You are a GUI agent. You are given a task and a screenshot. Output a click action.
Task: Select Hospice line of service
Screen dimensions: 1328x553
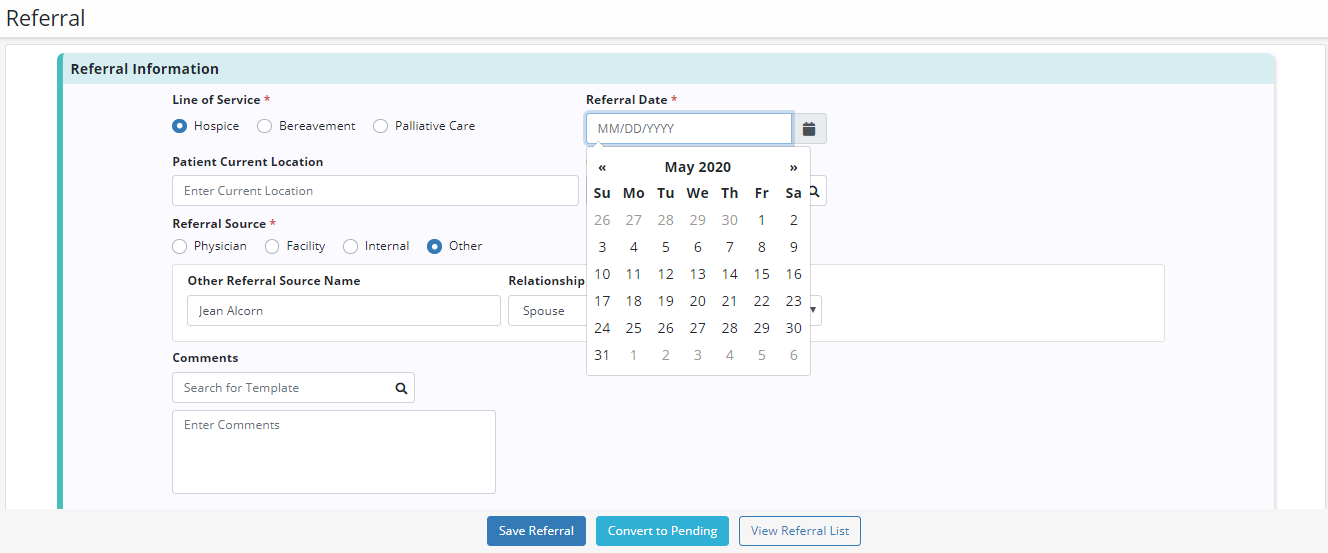click(180, 126)
